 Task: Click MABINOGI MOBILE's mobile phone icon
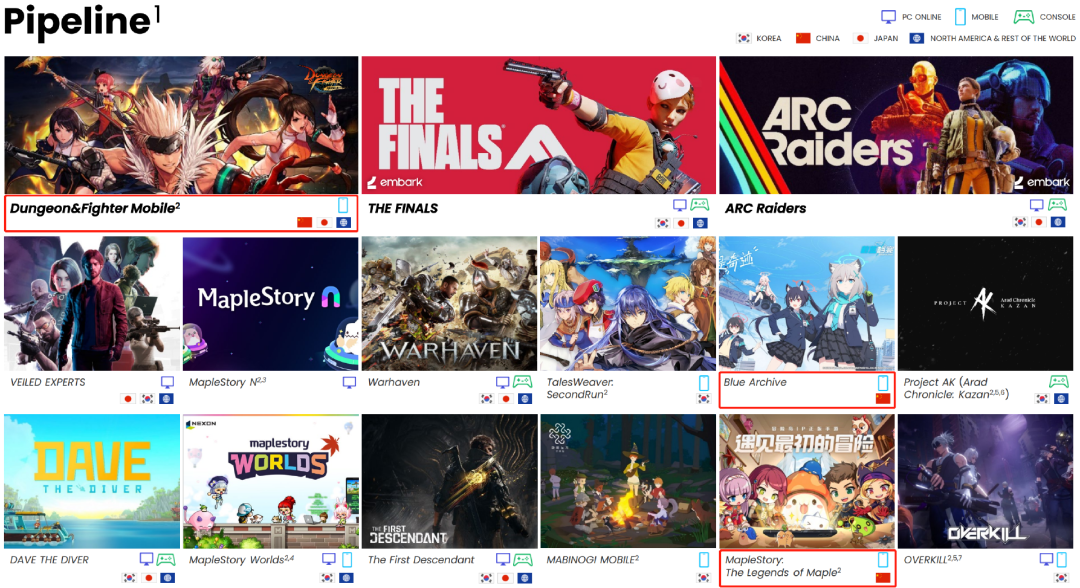704,559
